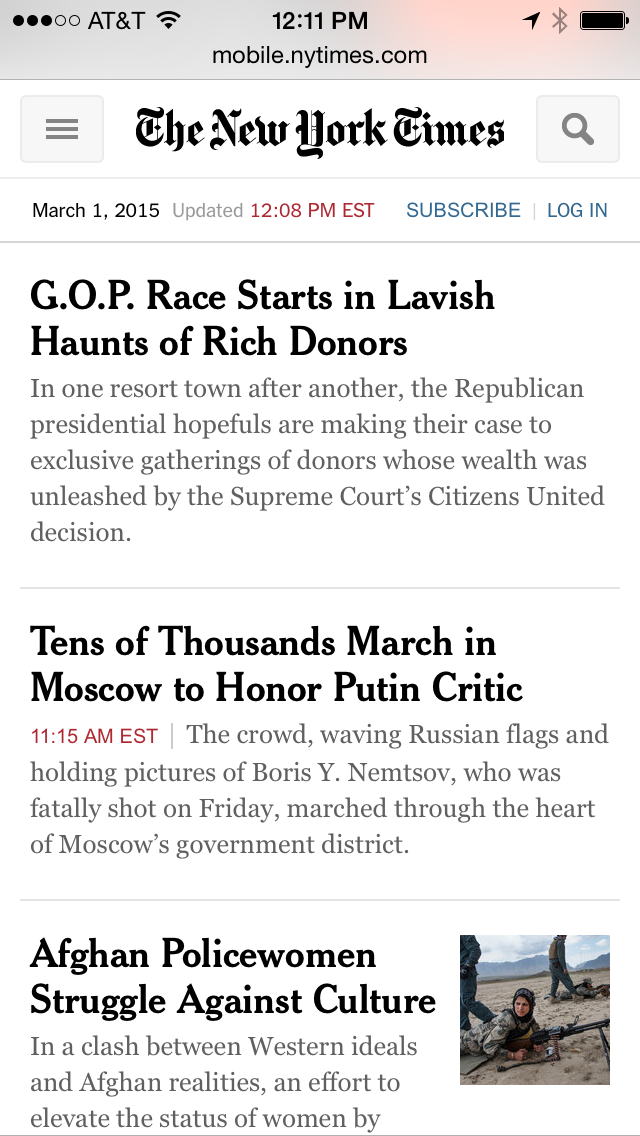
Task: Tap the location services arrow icon
Action: click(x=531, y=20)
